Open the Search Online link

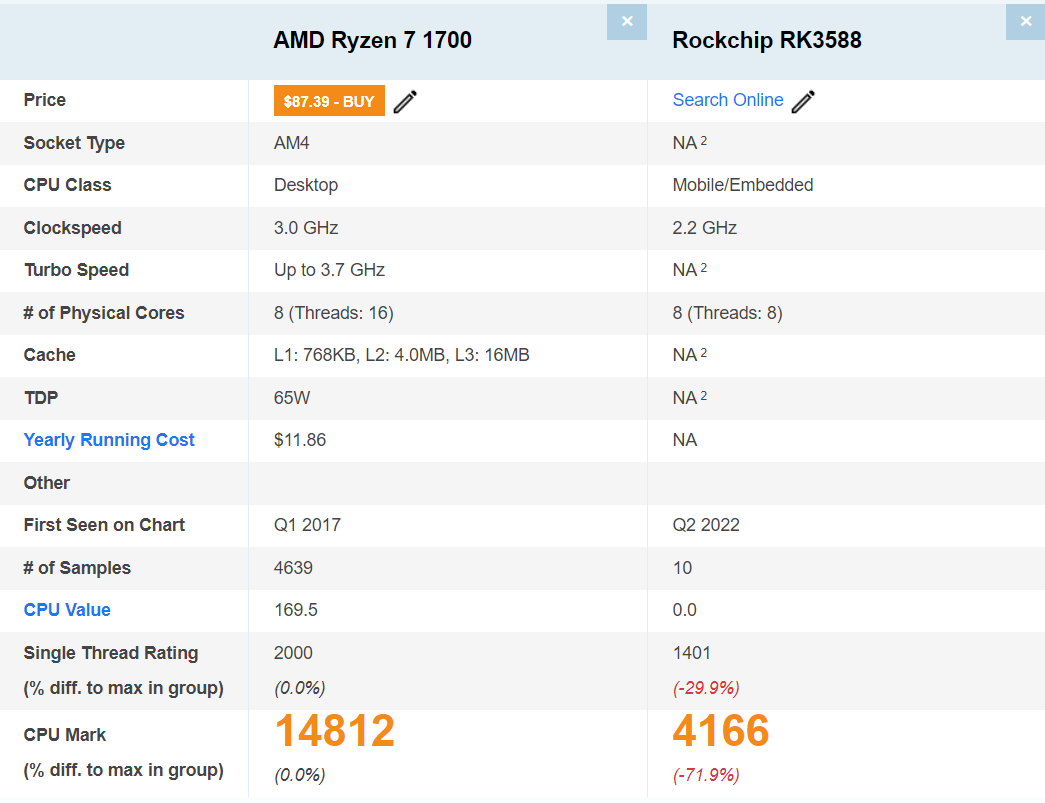pyautogui.click(x=728, y=100)
